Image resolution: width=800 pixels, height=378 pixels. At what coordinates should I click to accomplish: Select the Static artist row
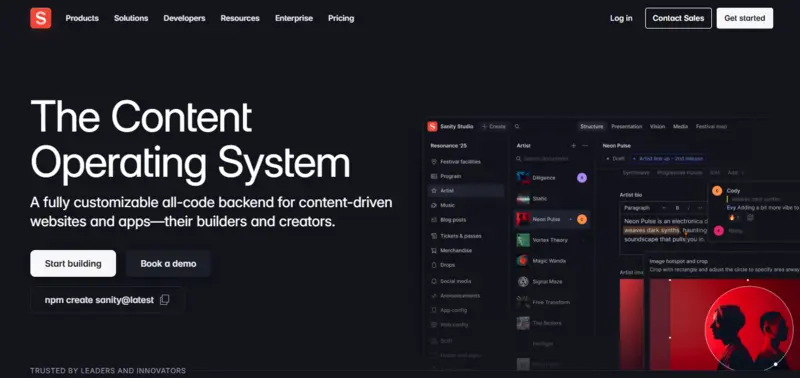(552, 198)
